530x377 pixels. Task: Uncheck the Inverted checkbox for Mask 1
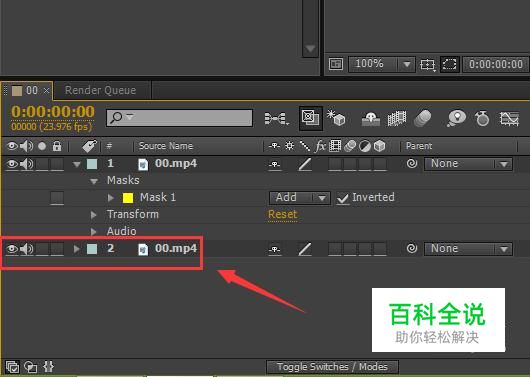click(x=343, y=198)
